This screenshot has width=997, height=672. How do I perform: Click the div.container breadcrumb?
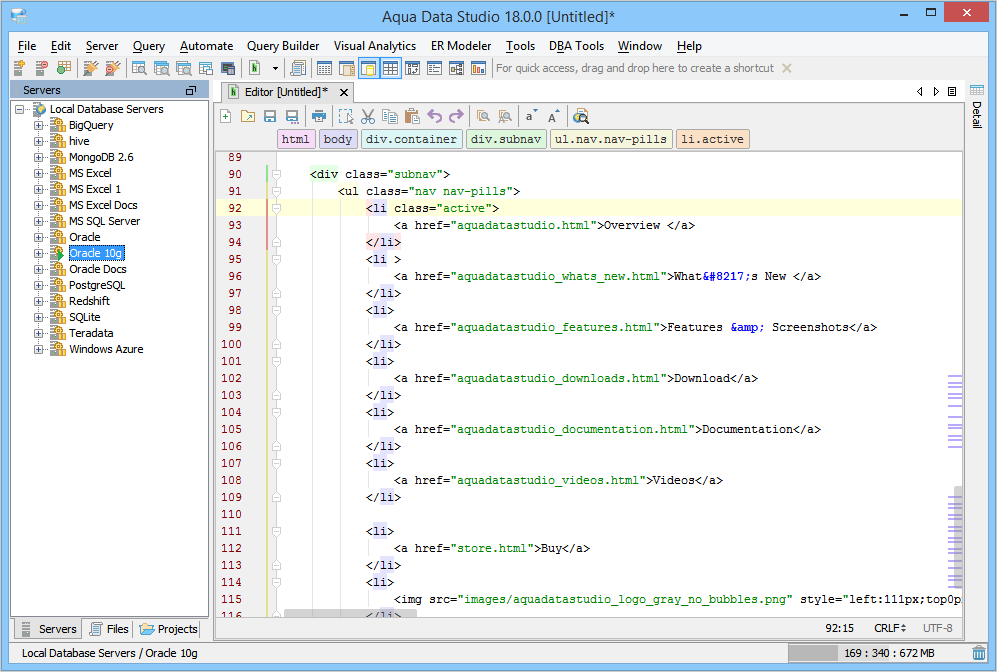(x=411, y=139)
